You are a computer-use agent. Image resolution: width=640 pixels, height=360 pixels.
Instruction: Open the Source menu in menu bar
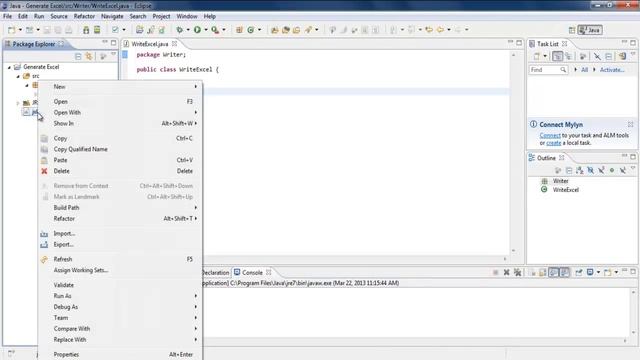coord(59,16)
